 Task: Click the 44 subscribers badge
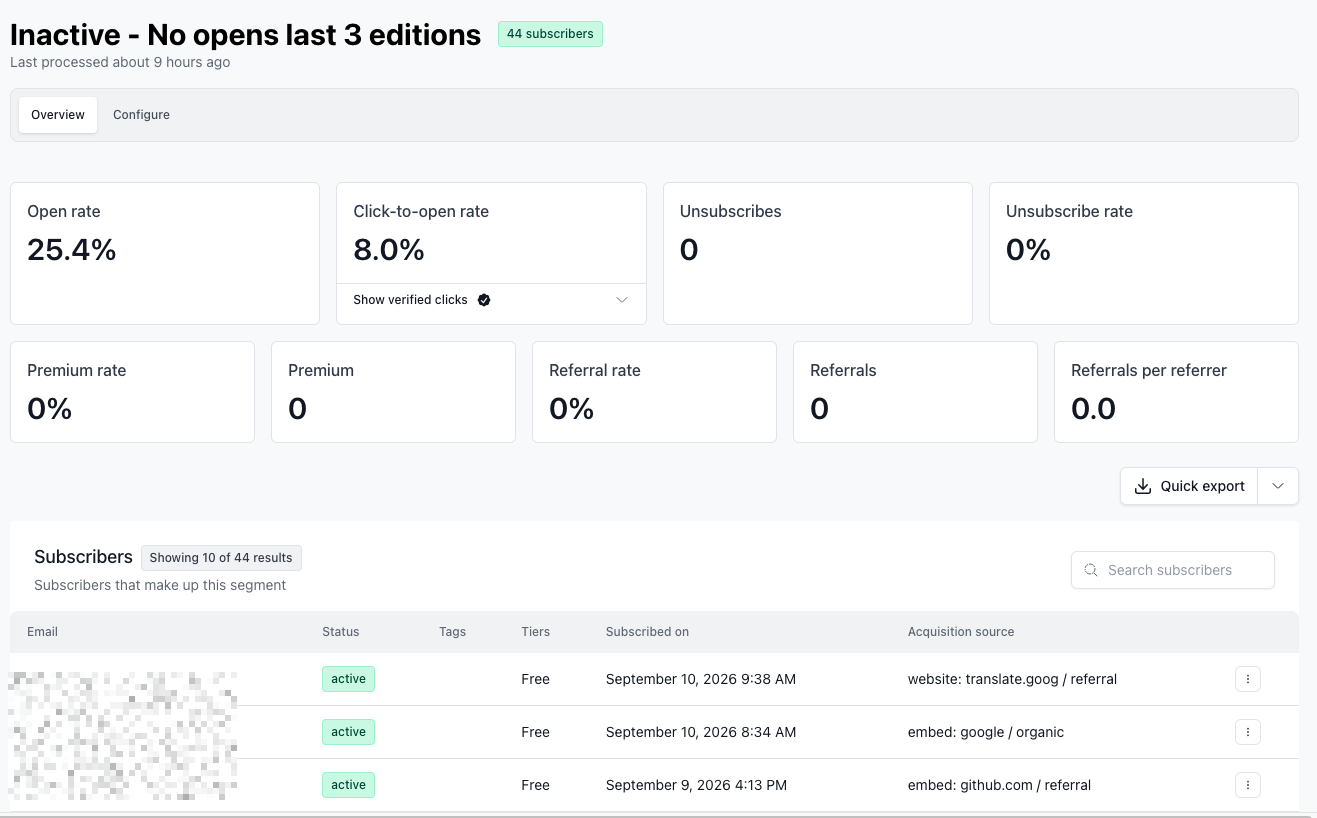(x=550, y=34)
